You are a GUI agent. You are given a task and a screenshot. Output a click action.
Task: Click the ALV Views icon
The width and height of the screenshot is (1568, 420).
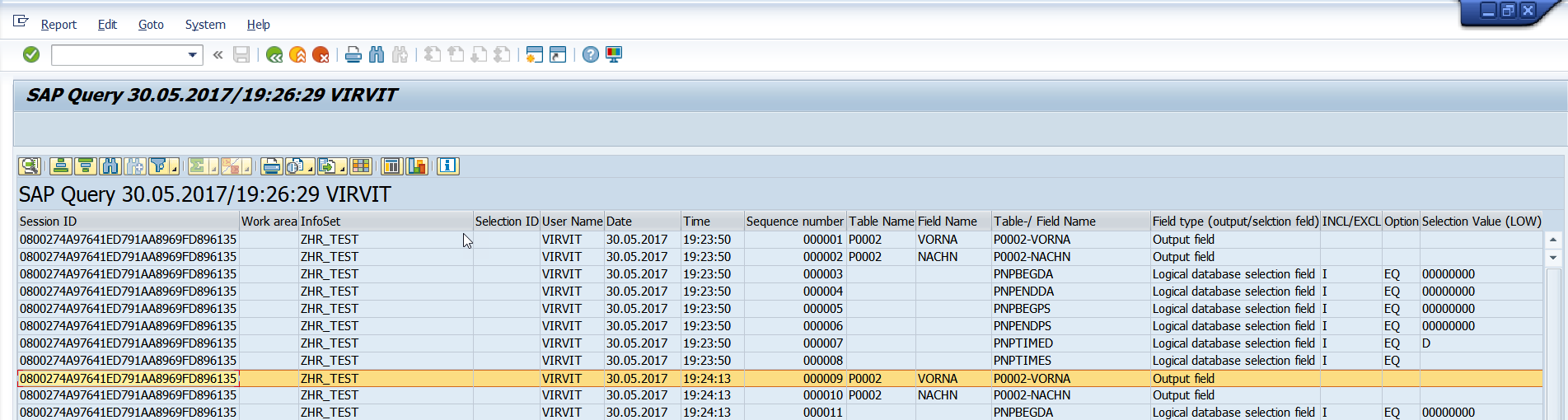click(x=296, y=166)
